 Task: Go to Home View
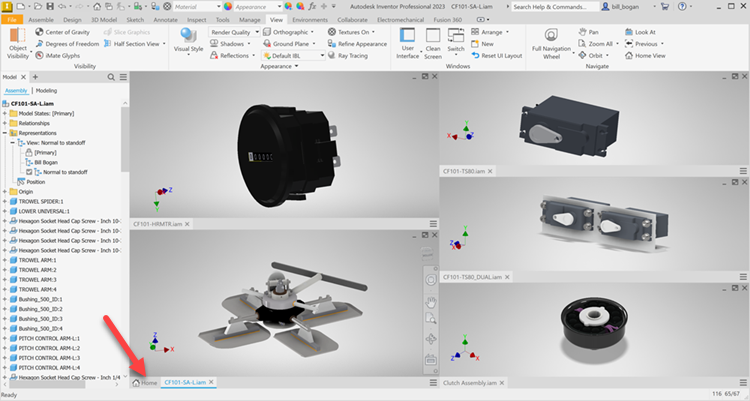point(645,56)
